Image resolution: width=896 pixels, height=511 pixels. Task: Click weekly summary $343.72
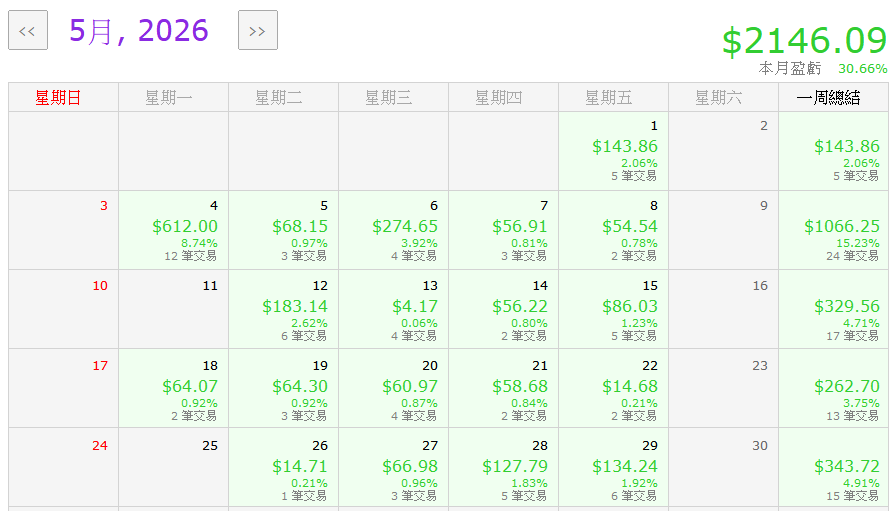[x=847, y=466]
